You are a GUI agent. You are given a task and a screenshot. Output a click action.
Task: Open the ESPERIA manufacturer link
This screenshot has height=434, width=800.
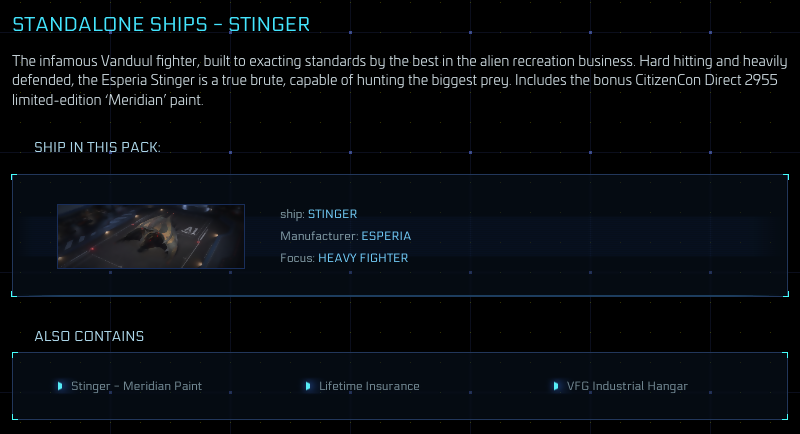386,236
